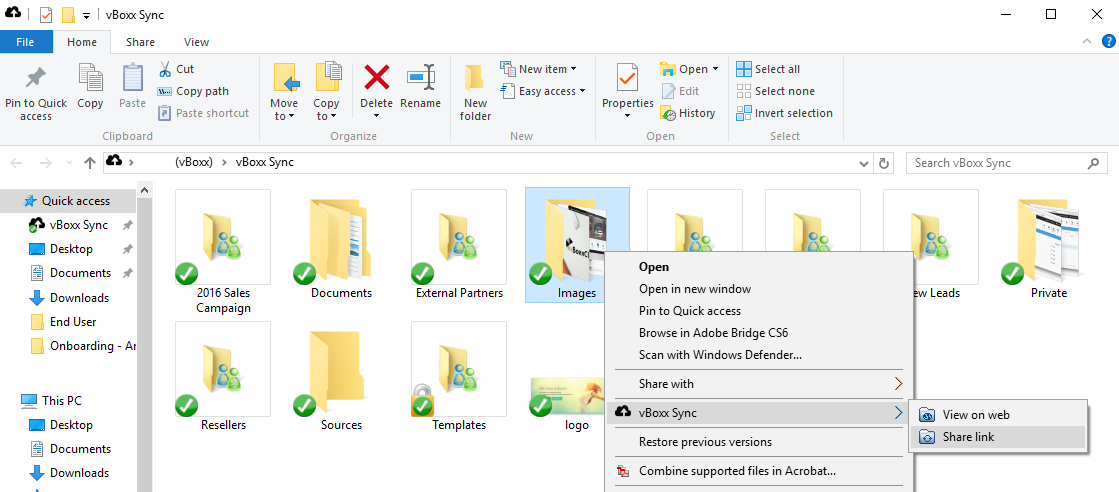Click the Properties ribbon icon

click(627, 77)
